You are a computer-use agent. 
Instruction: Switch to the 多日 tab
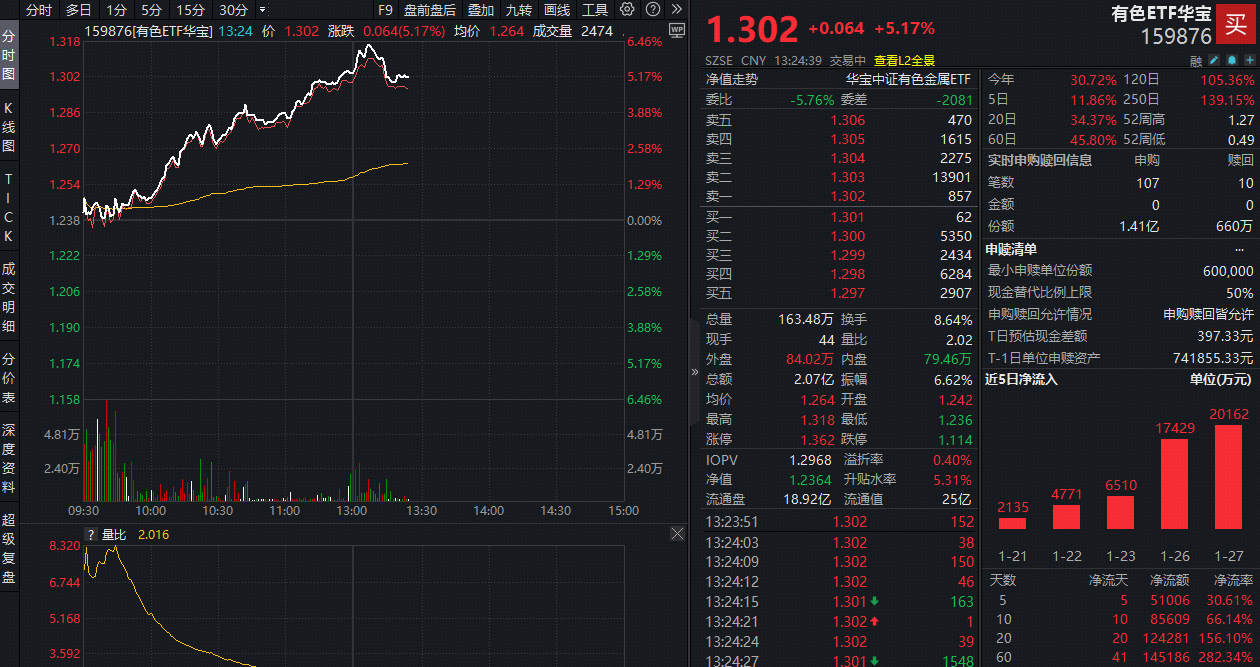77,10
